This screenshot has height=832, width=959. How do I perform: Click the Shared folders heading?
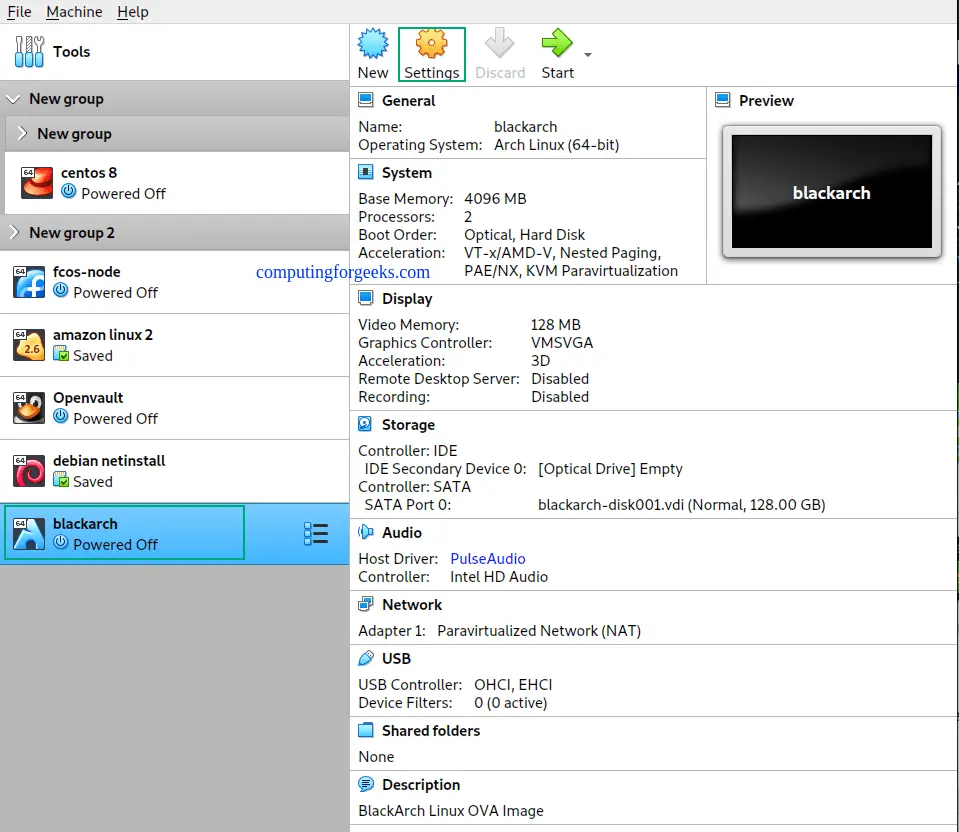pos(431,731)
